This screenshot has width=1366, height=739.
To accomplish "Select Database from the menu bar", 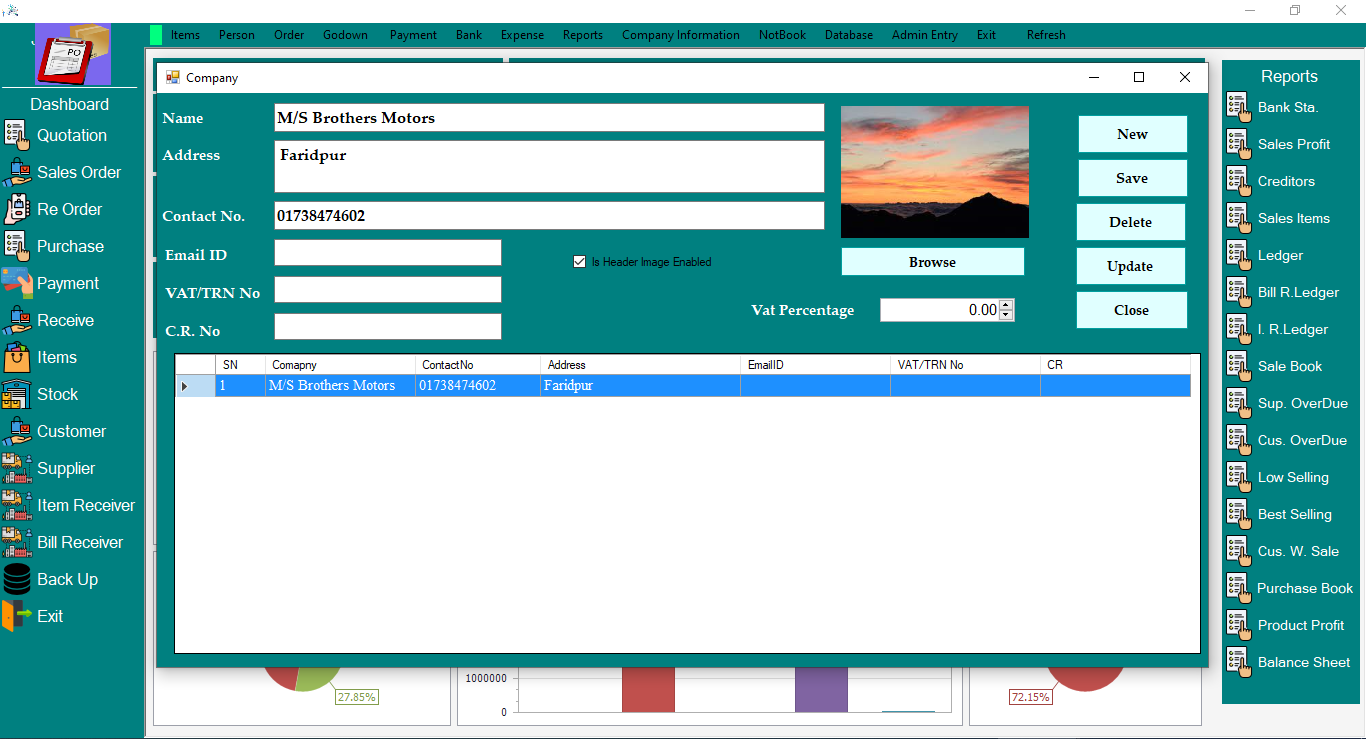I will (x=848, y=34).
